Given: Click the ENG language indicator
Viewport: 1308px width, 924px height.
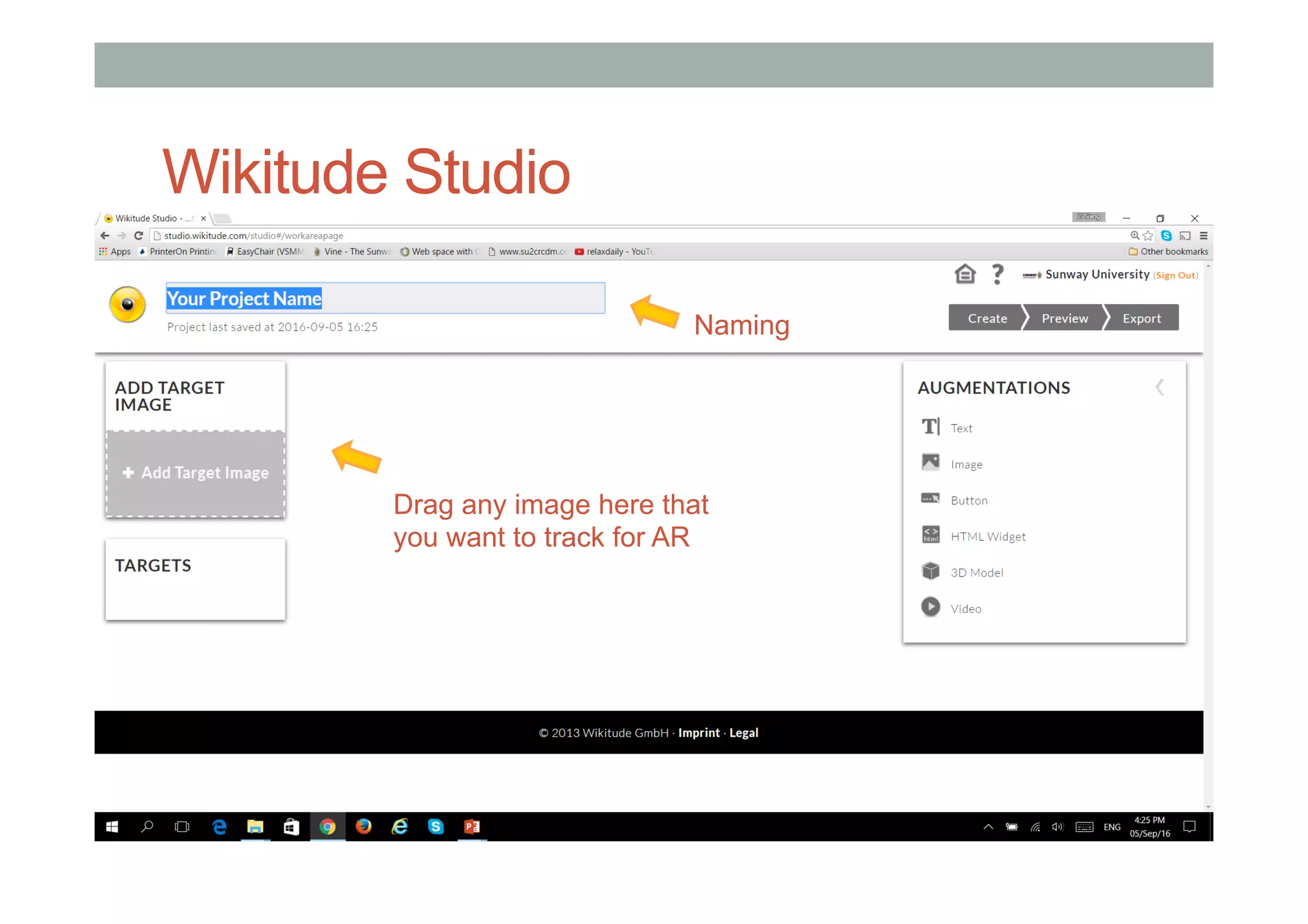Looking at the screenshot, I should (x=1112, y=827).
